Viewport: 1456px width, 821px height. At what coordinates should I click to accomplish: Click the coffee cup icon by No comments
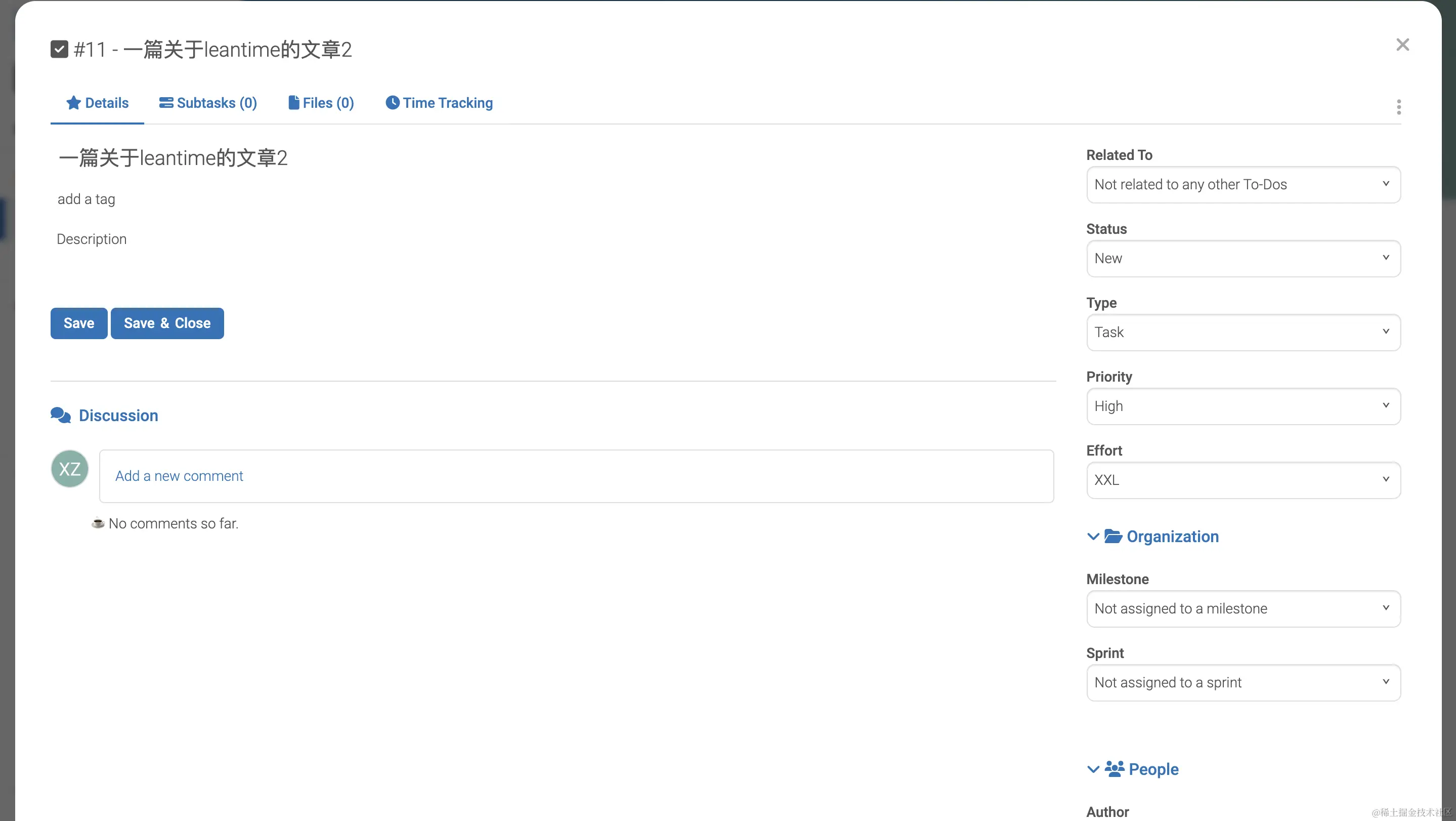point(98,523)
